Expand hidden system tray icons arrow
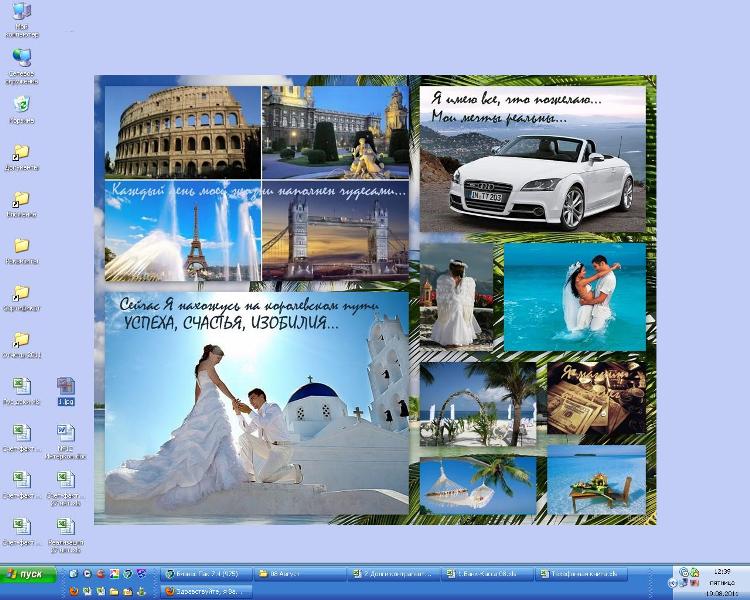750x600 pixels. (x=672, y=581)
